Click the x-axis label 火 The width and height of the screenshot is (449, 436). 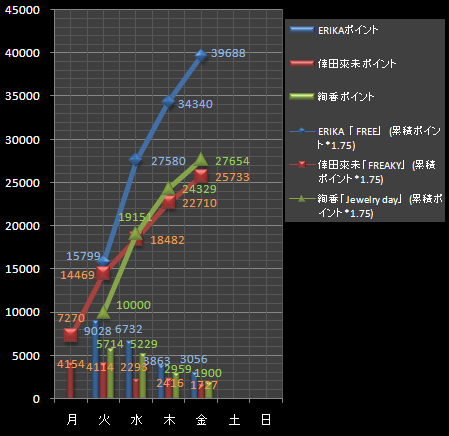(x=104, y=419)
